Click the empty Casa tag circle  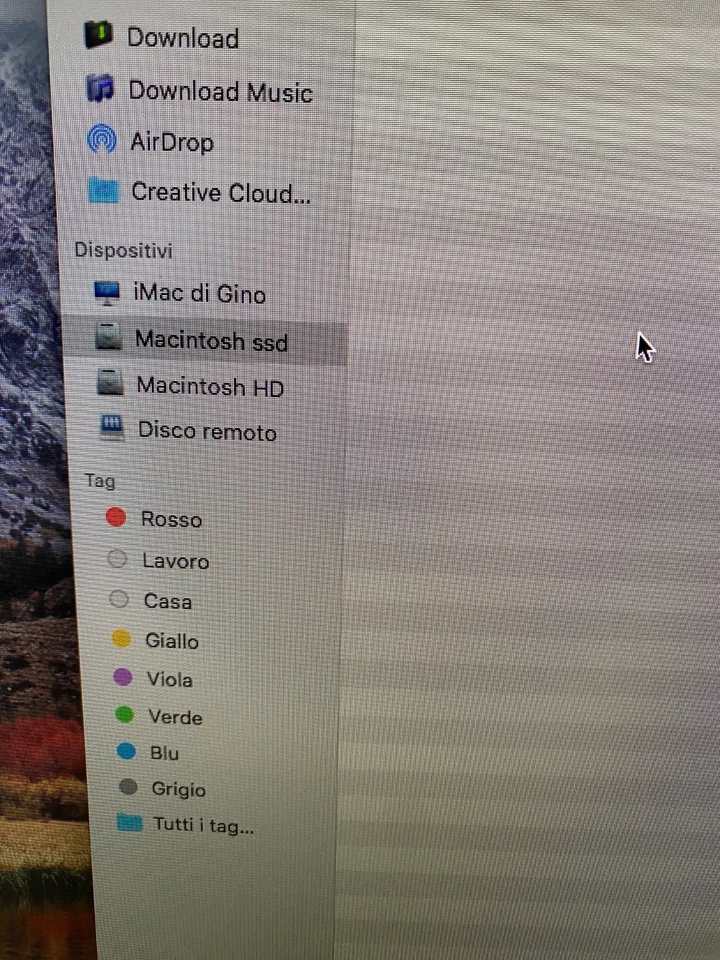click(x=119, y=599)
